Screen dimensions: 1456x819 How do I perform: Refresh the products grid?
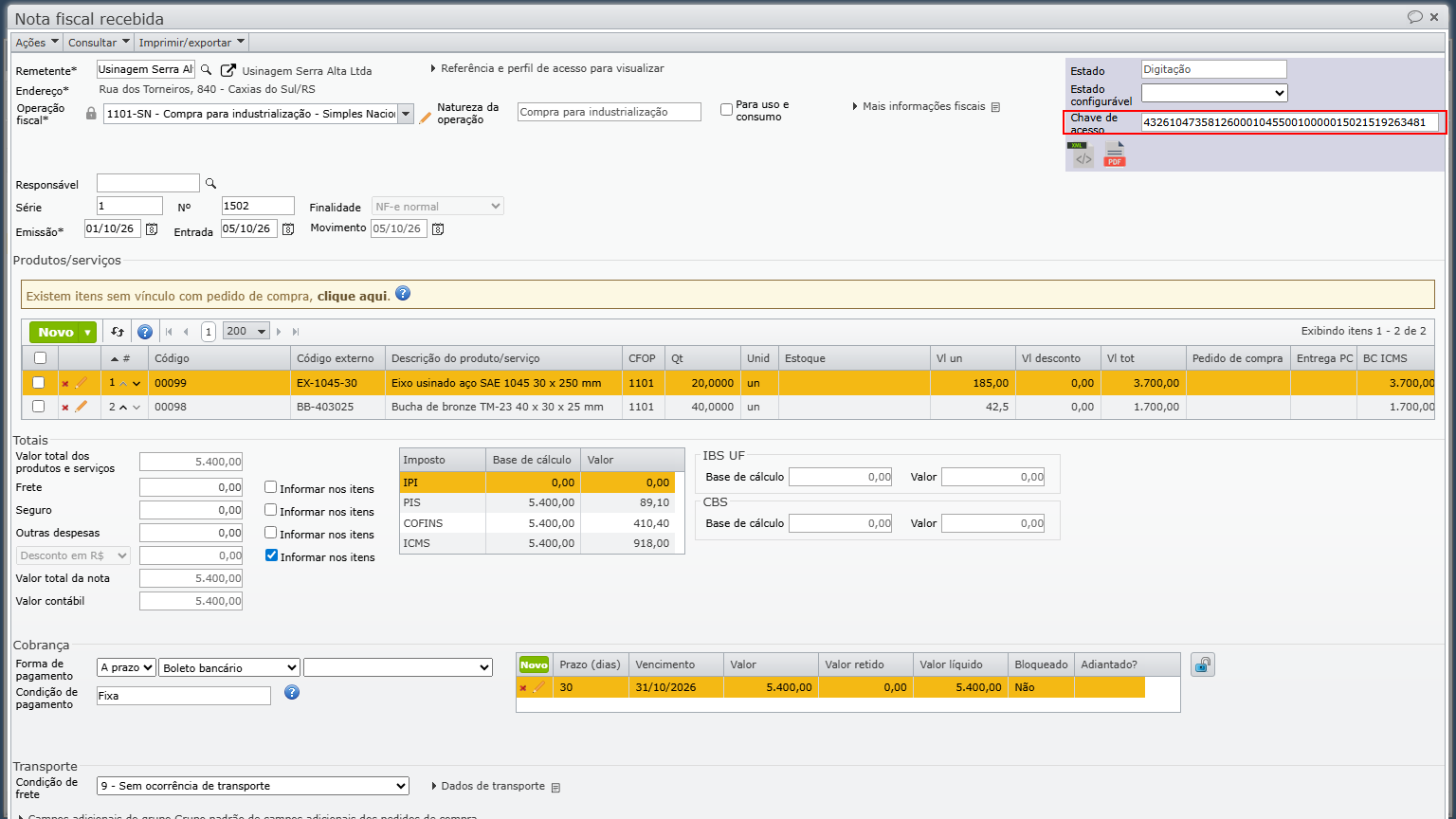(x=118, y=332)
